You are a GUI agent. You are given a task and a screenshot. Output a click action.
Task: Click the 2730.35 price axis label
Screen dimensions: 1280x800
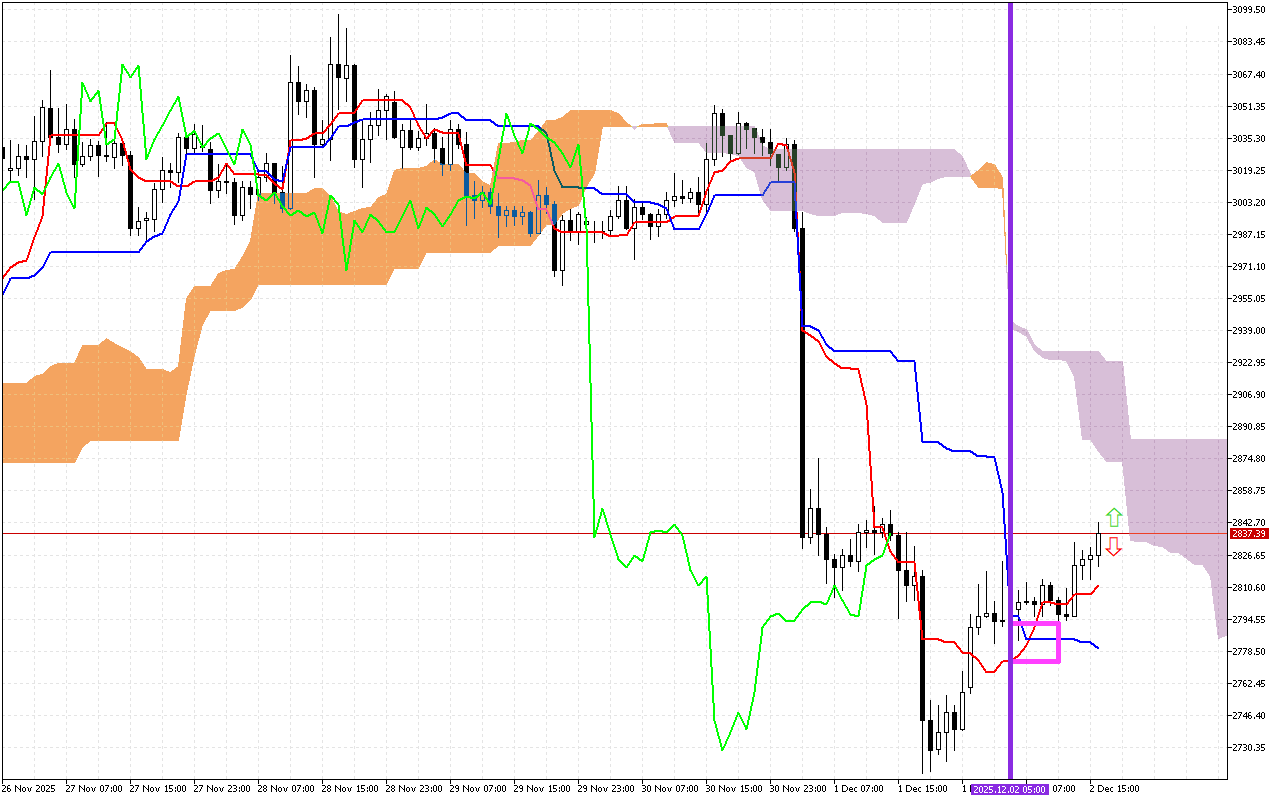tap(1249, 747)
